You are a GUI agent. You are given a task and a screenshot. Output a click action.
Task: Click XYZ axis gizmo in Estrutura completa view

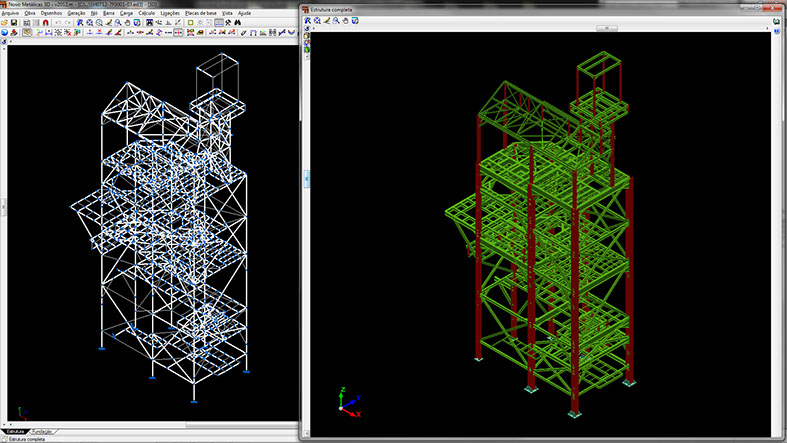tap(347, 402)
